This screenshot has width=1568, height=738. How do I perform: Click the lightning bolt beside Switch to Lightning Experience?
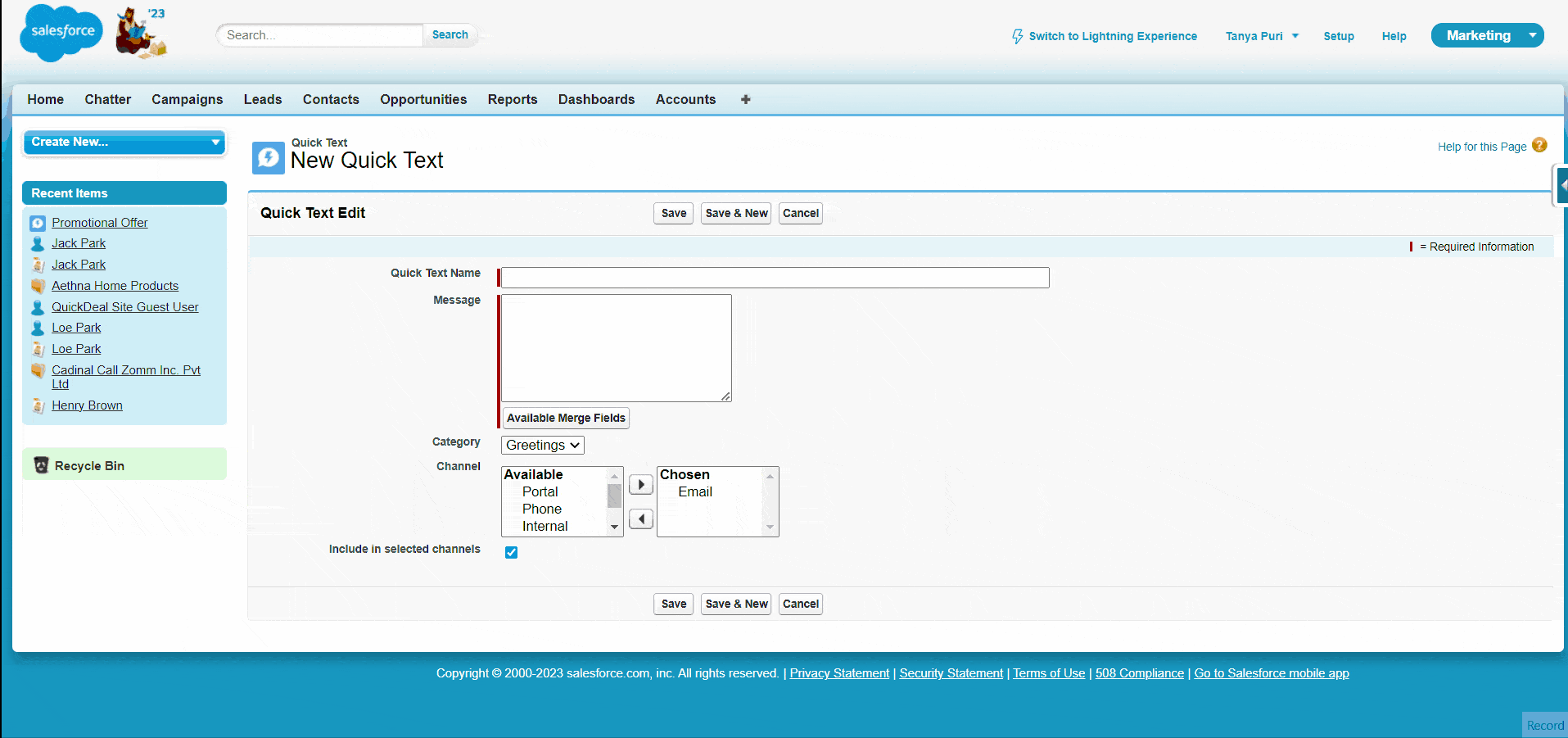click(1017, 36)
